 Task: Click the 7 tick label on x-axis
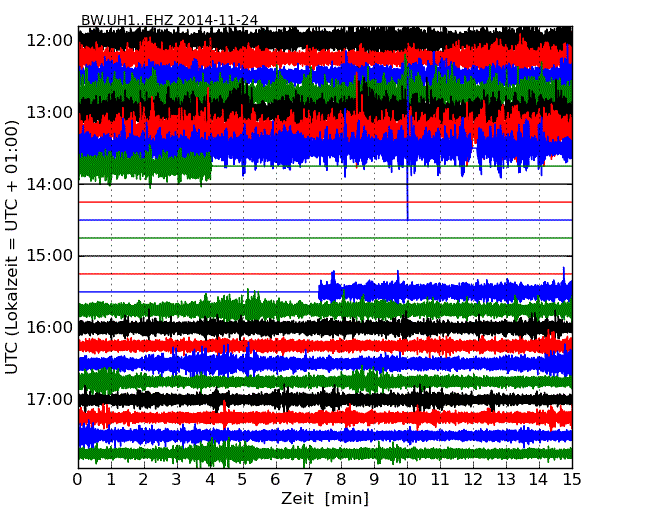coord(308,479)
